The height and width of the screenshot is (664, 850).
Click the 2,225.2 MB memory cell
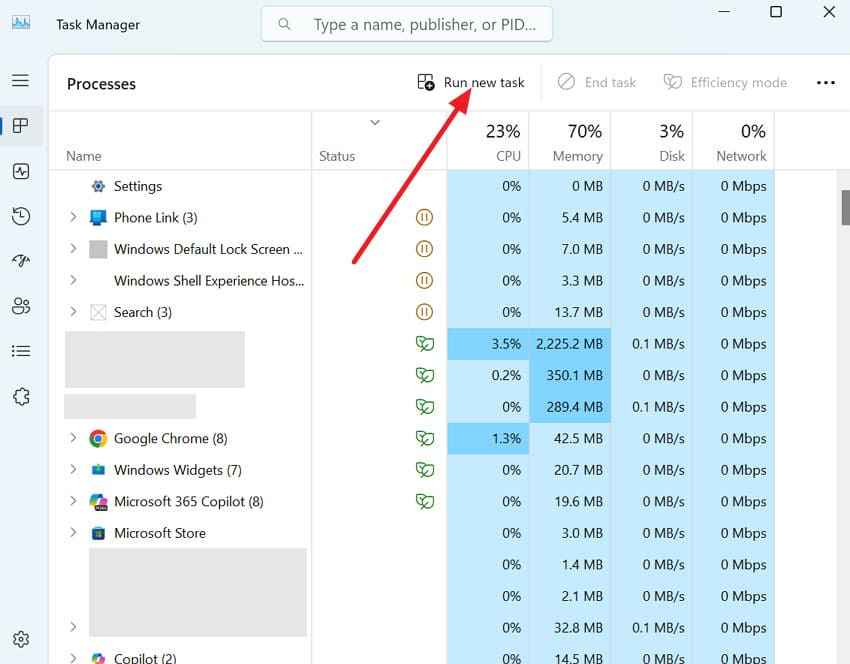(x=570, y=344)
